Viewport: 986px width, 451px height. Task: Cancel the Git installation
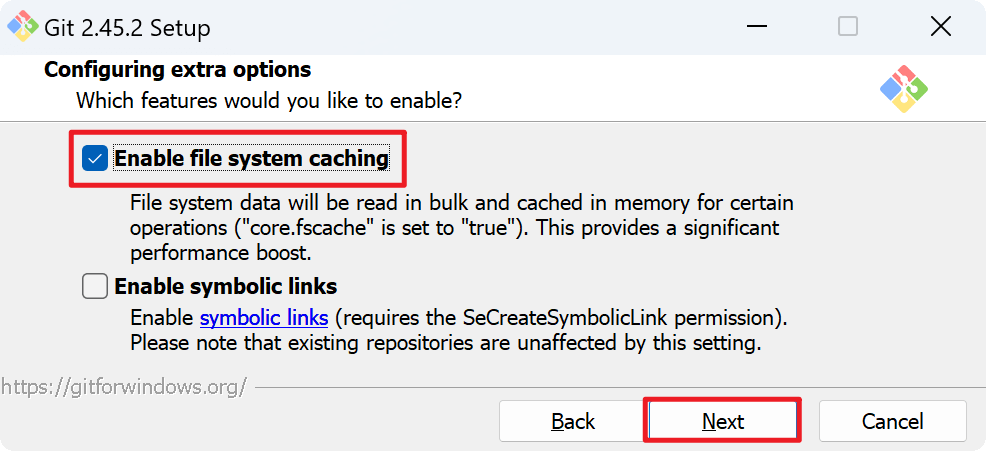(892, 421)
